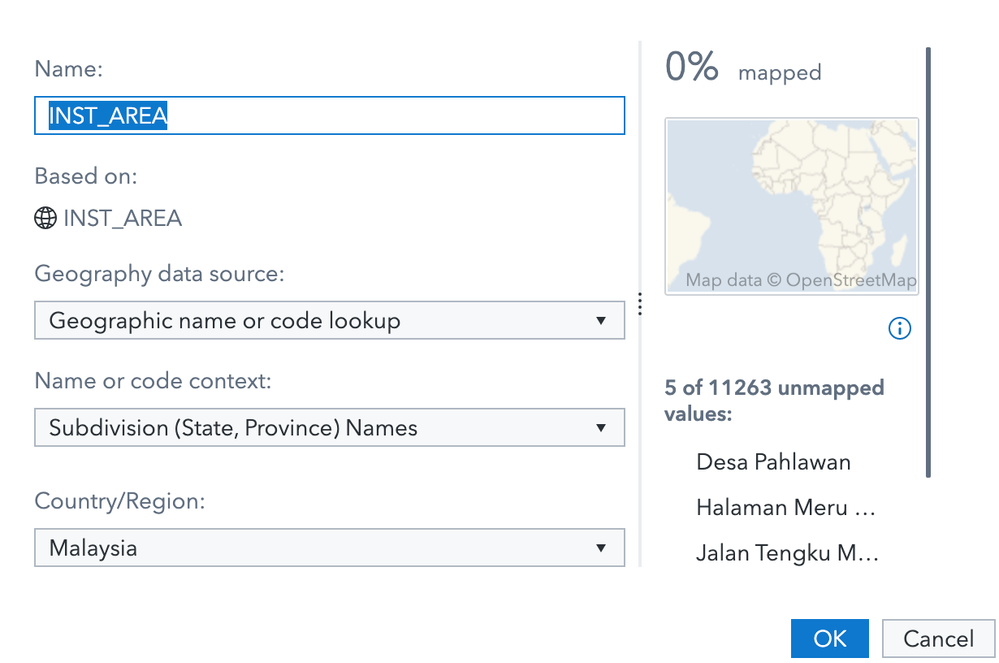Click the OpenStreetMap attribution text
This screenshot has width=999, height=663.
[800, 281]
